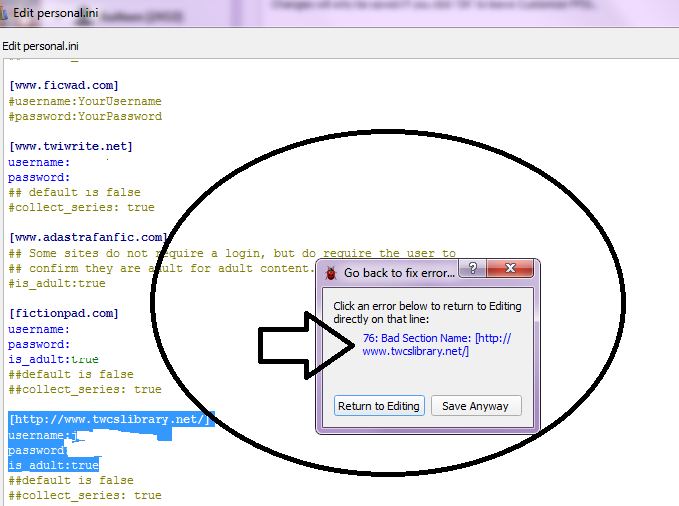
Task: Click username line under fictionpad section
Action: (39, 329)
